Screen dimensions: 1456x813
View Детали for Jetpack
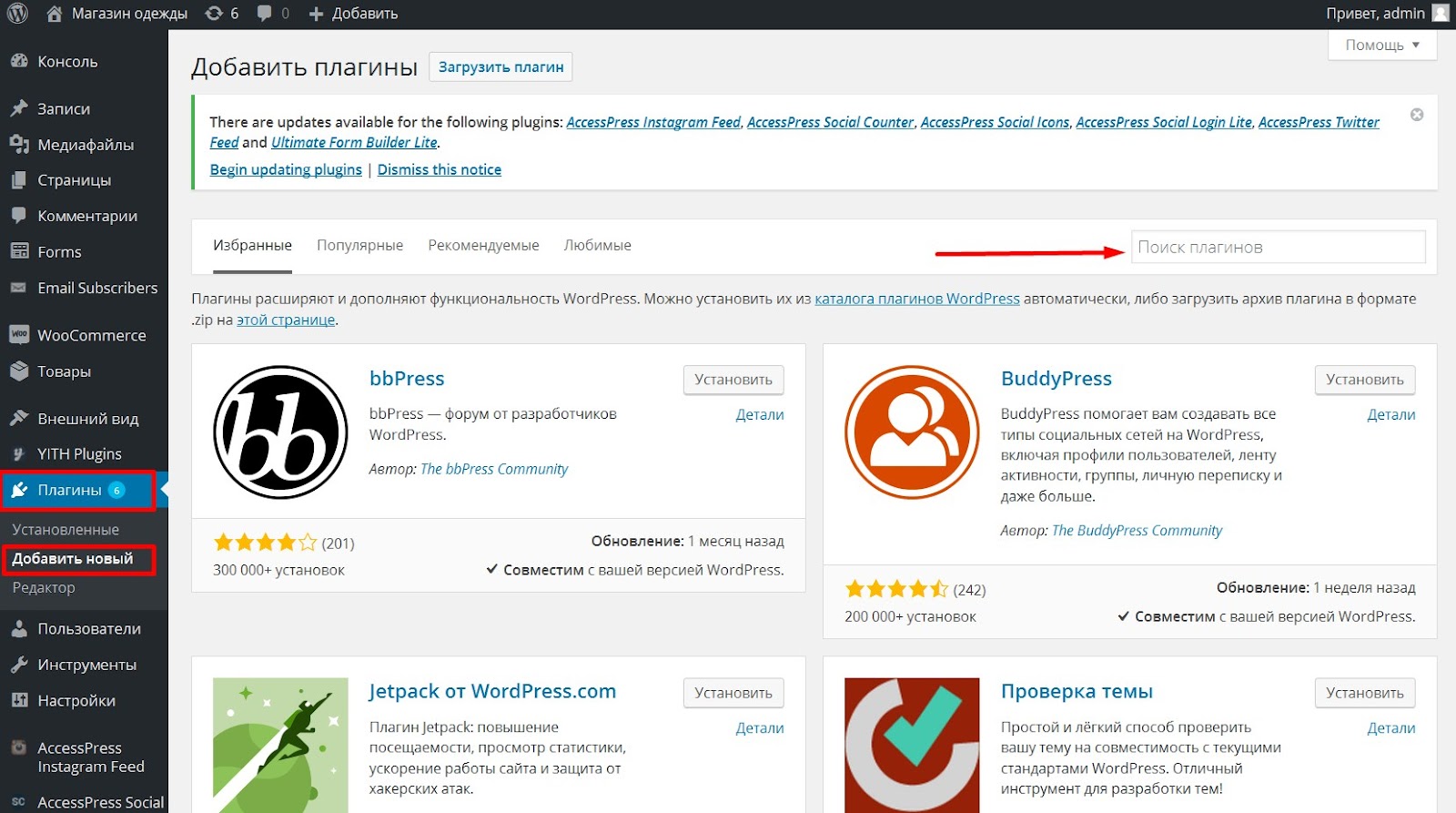[x=760, y=727]
